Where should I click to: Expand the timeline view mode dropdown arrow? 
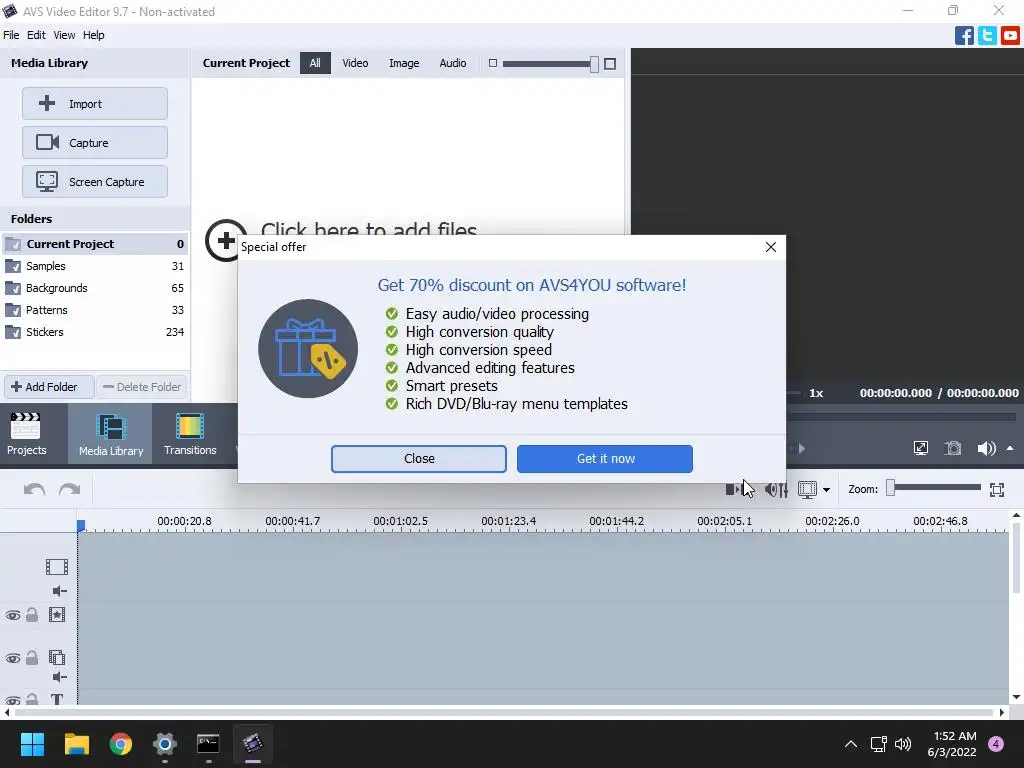(826, 490)
